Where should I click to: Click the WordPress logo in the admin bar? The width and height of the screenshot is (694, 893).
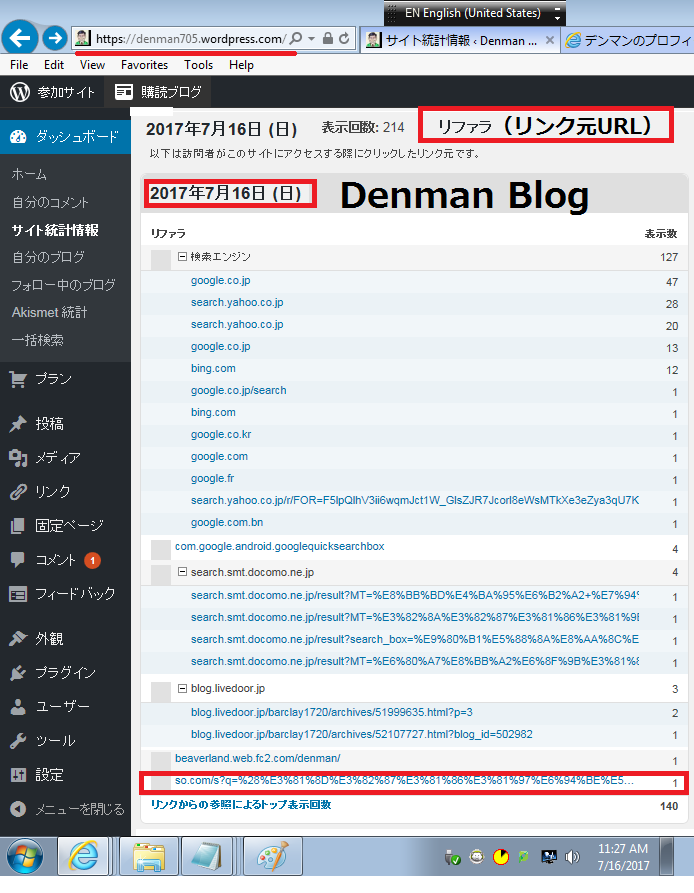20,92
